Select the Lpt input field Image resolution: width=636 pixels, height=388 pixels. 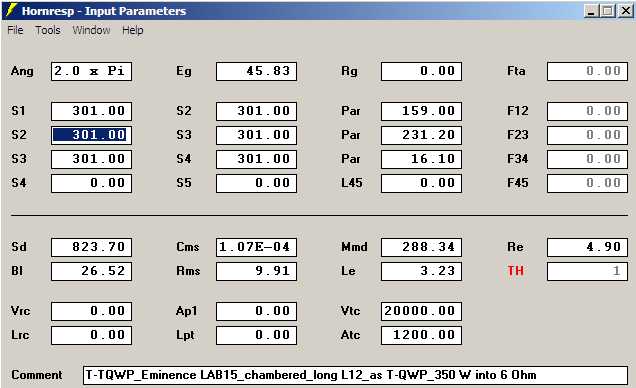[256, 335]
